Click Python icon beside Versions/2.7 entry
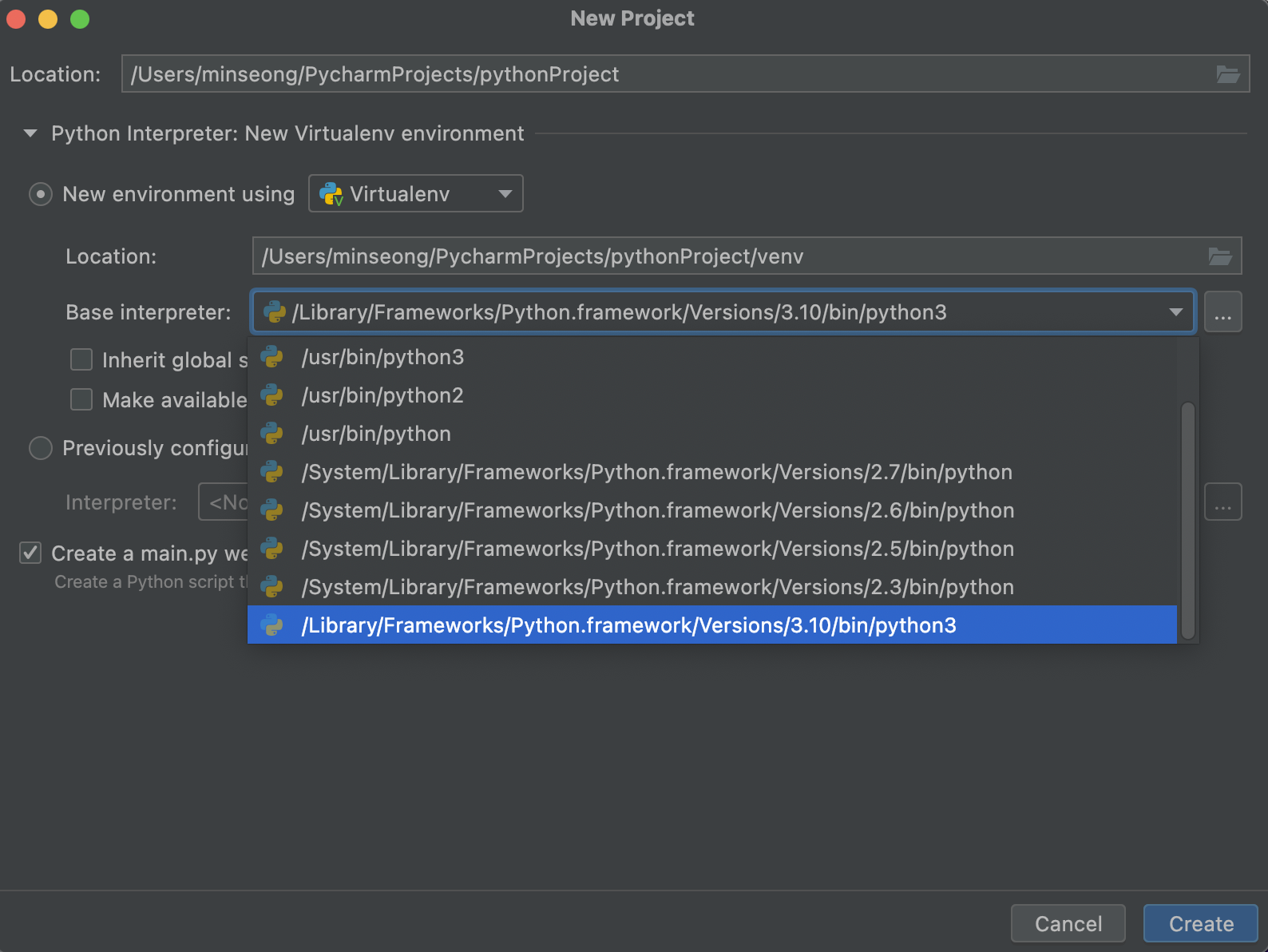Screen dimensions: 1268x952 [272, 472]
